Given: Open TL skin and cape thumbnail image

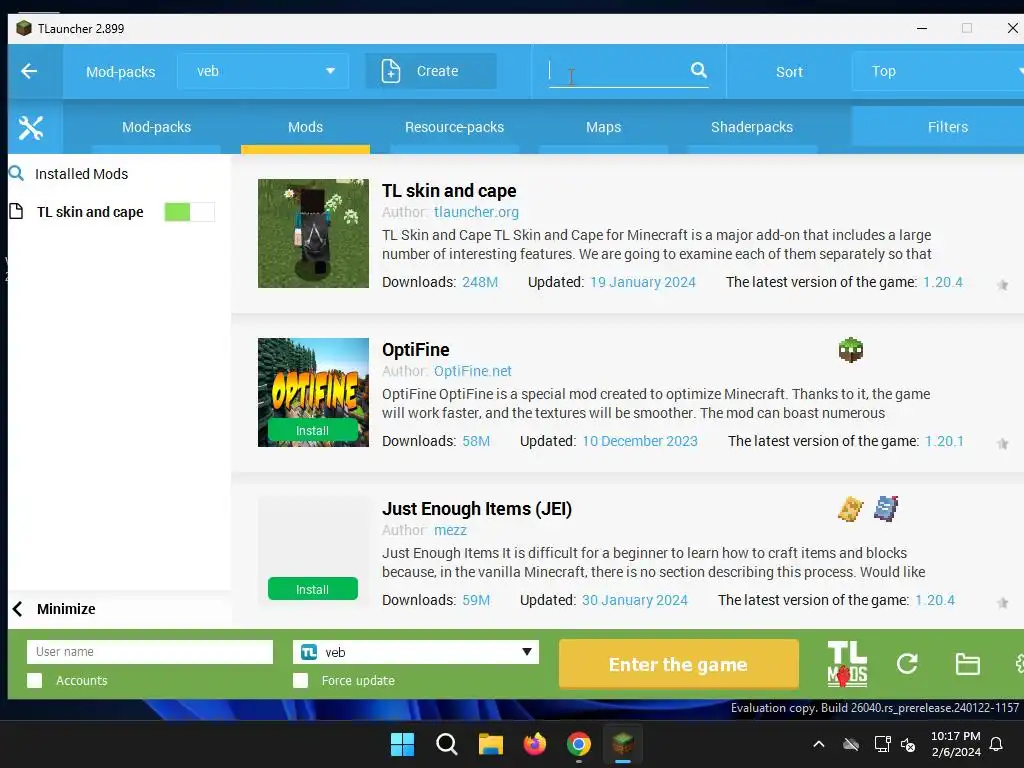Looking at the screenshot, I should pos(313,233).
